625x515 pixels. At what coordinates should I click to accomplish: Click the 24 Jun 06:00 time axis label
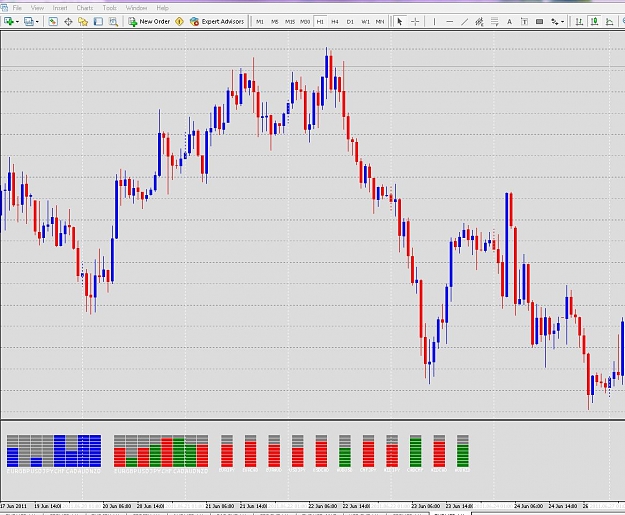coord(528,506)
